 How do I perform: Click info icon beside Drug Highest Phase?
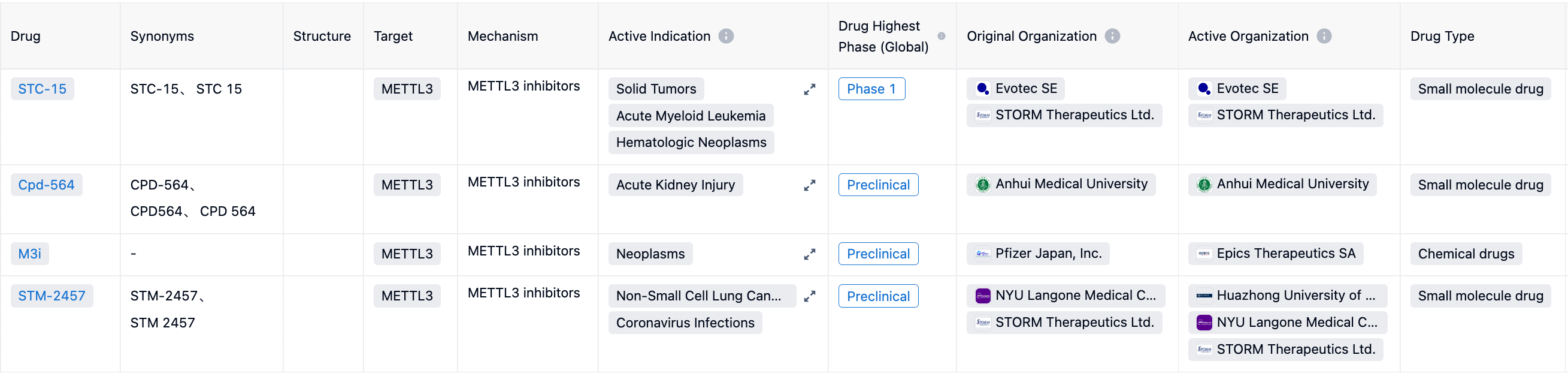tap(941, 36)
